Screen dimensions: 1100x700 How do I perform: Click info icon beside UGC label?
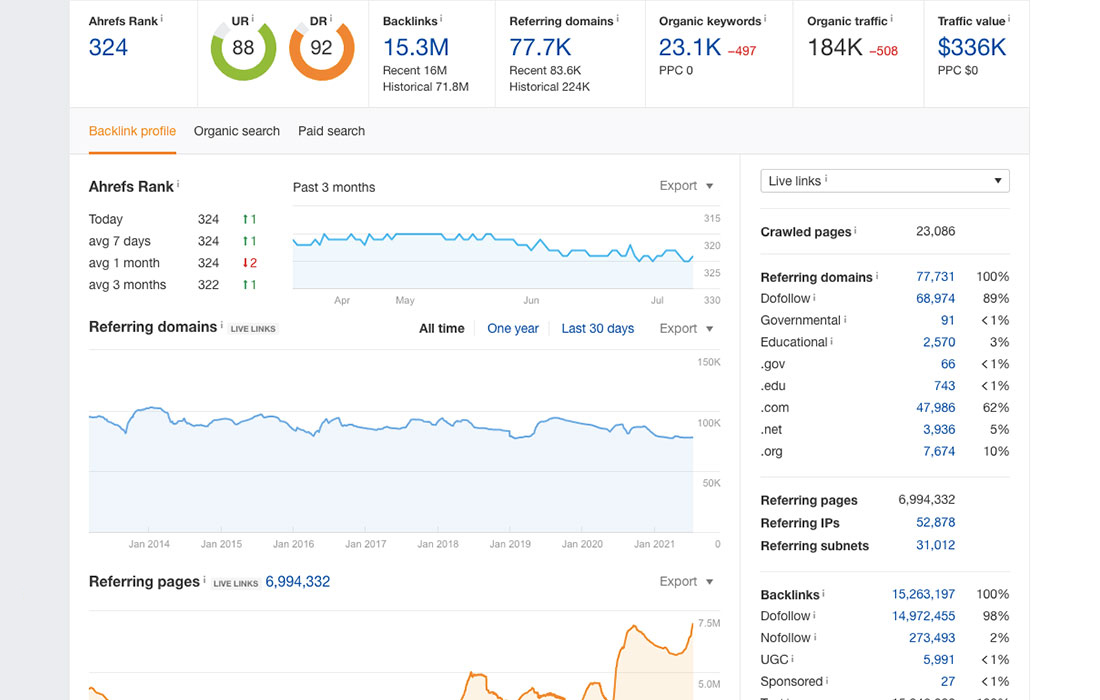coord(792,659)
